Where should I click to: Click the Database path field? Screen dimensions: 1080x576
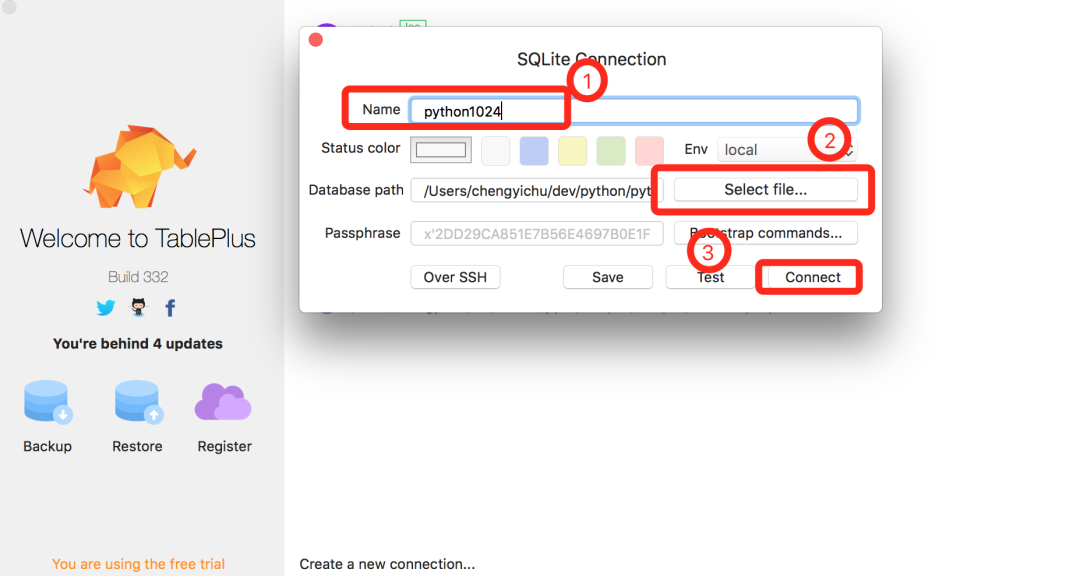tap(537, 191)
